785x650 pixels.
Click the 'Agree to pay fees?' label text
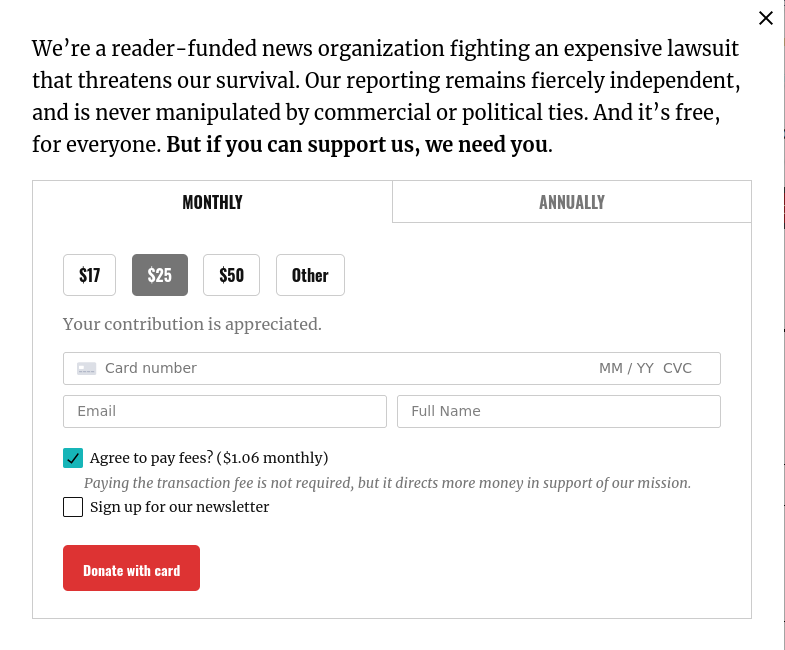pos(209,458)
